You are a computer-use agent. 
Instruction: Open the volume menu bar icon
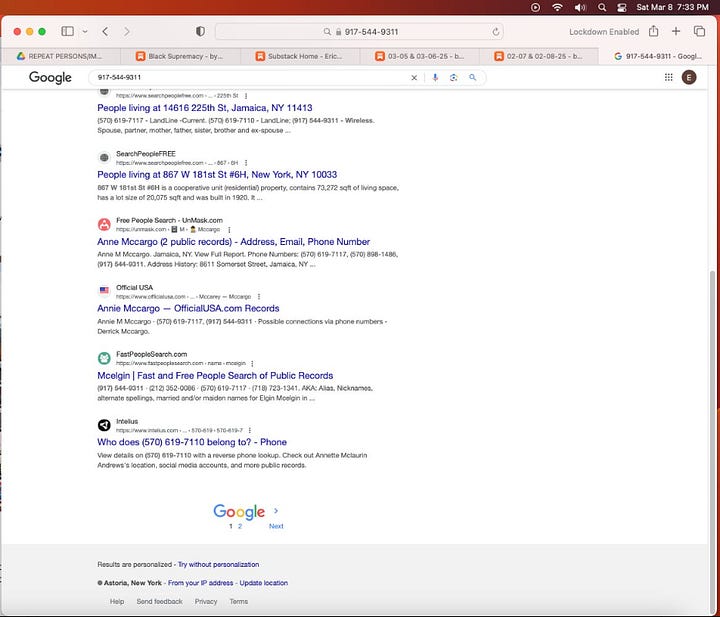(580, 7)
